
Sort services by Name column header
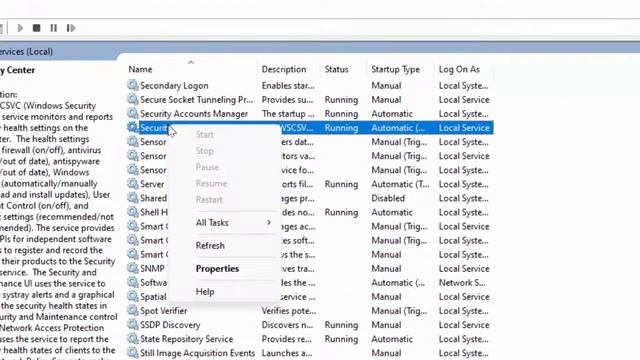point(140,69)
